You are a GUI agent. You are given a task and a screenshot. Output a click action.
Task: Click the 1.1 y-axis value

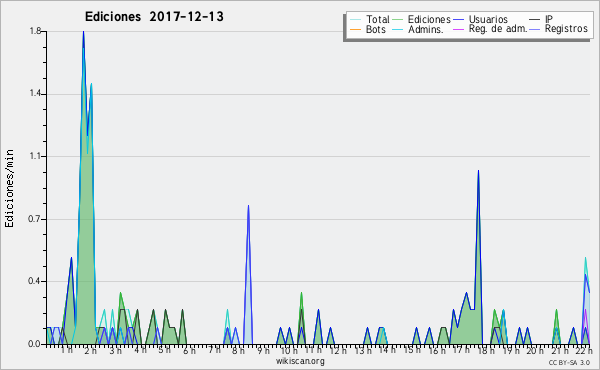click(x=35, y=156)
